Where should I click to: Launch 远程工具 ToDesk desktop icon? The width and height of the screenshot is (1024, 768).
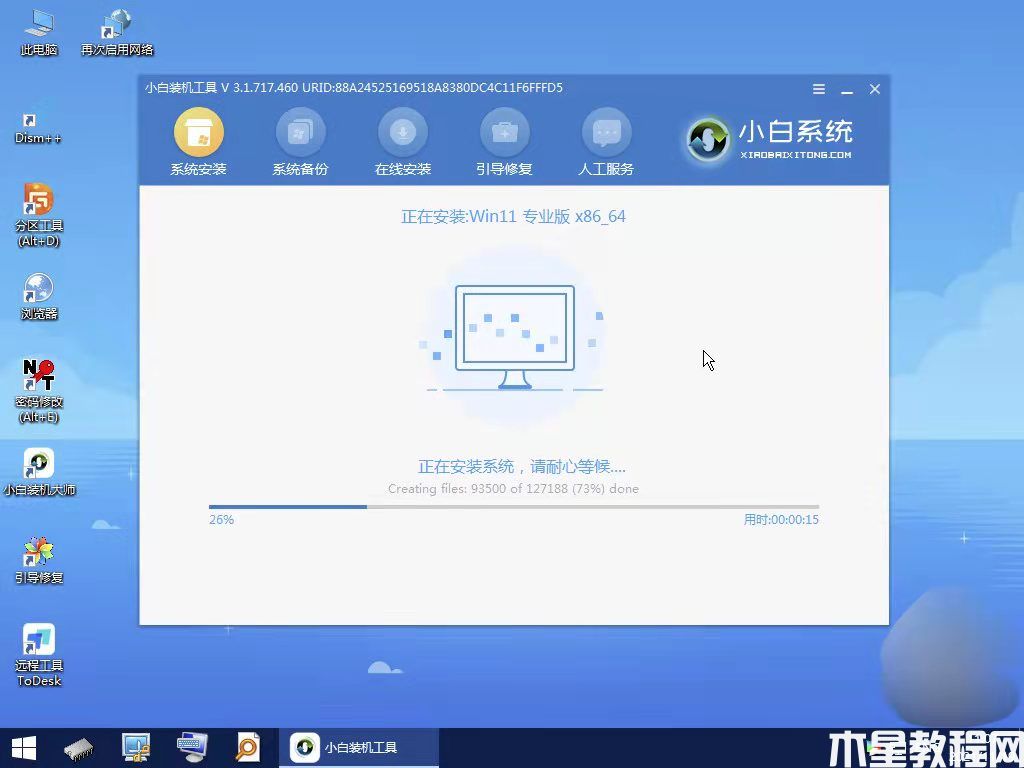pyautogui.click(x=39, y=655)
